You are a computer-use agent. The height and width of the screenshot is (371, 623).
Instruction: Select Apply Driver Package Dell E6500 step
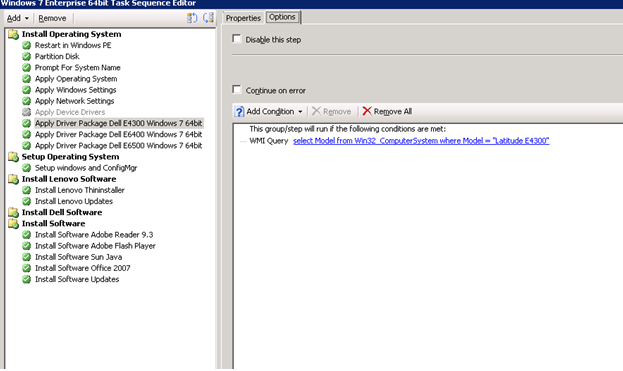click(118, 145)
